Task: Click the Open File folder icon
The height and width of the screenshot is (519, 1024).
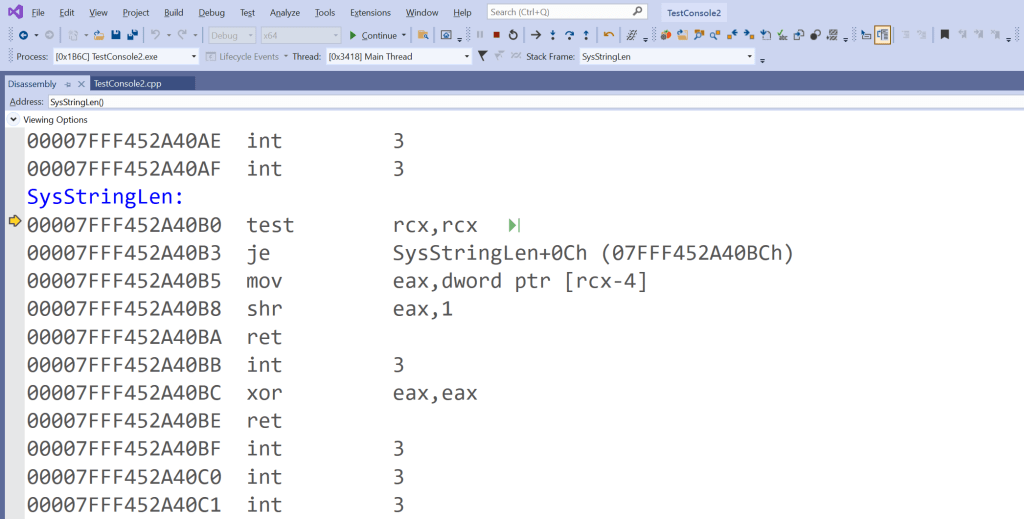Action: click(x=99, y=35)
